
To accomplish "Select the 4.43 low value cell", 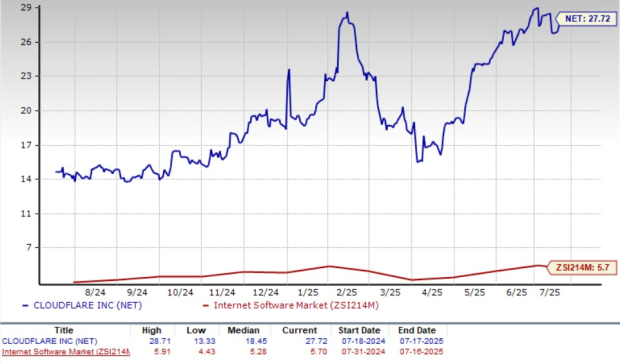I will click(207, 351).
